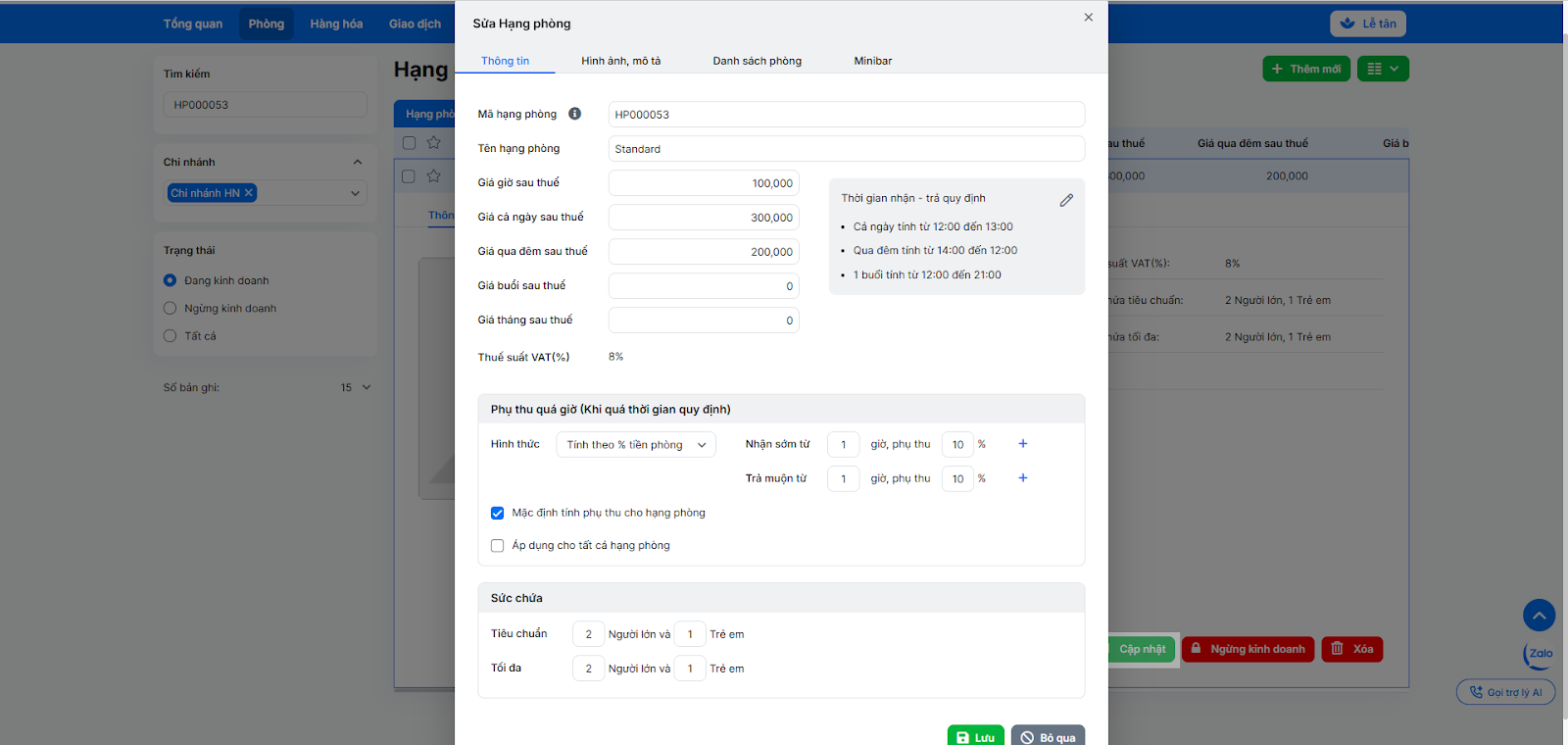Click the Trả muộn surcharge percent field
1568x745 pixels.
[x=957, y=479]
